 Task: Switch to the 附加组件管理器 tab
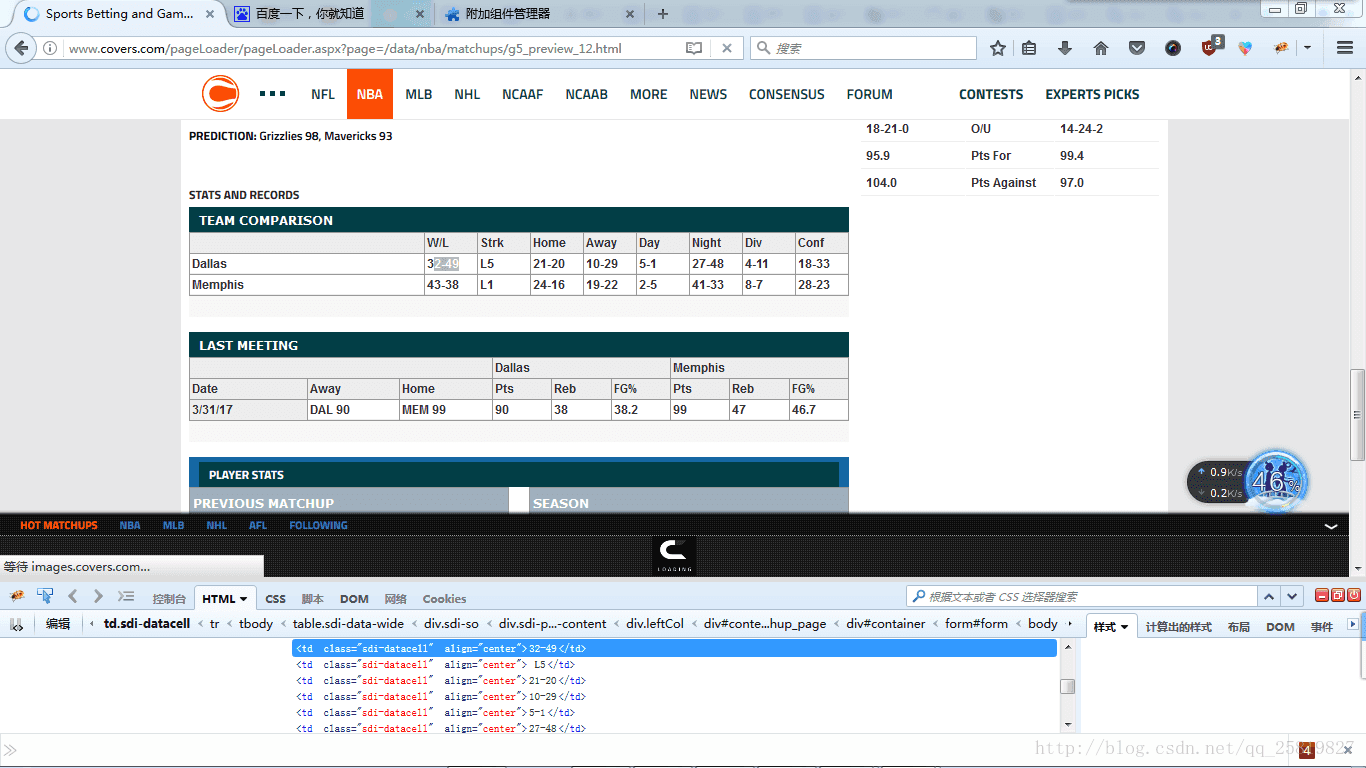541,14
